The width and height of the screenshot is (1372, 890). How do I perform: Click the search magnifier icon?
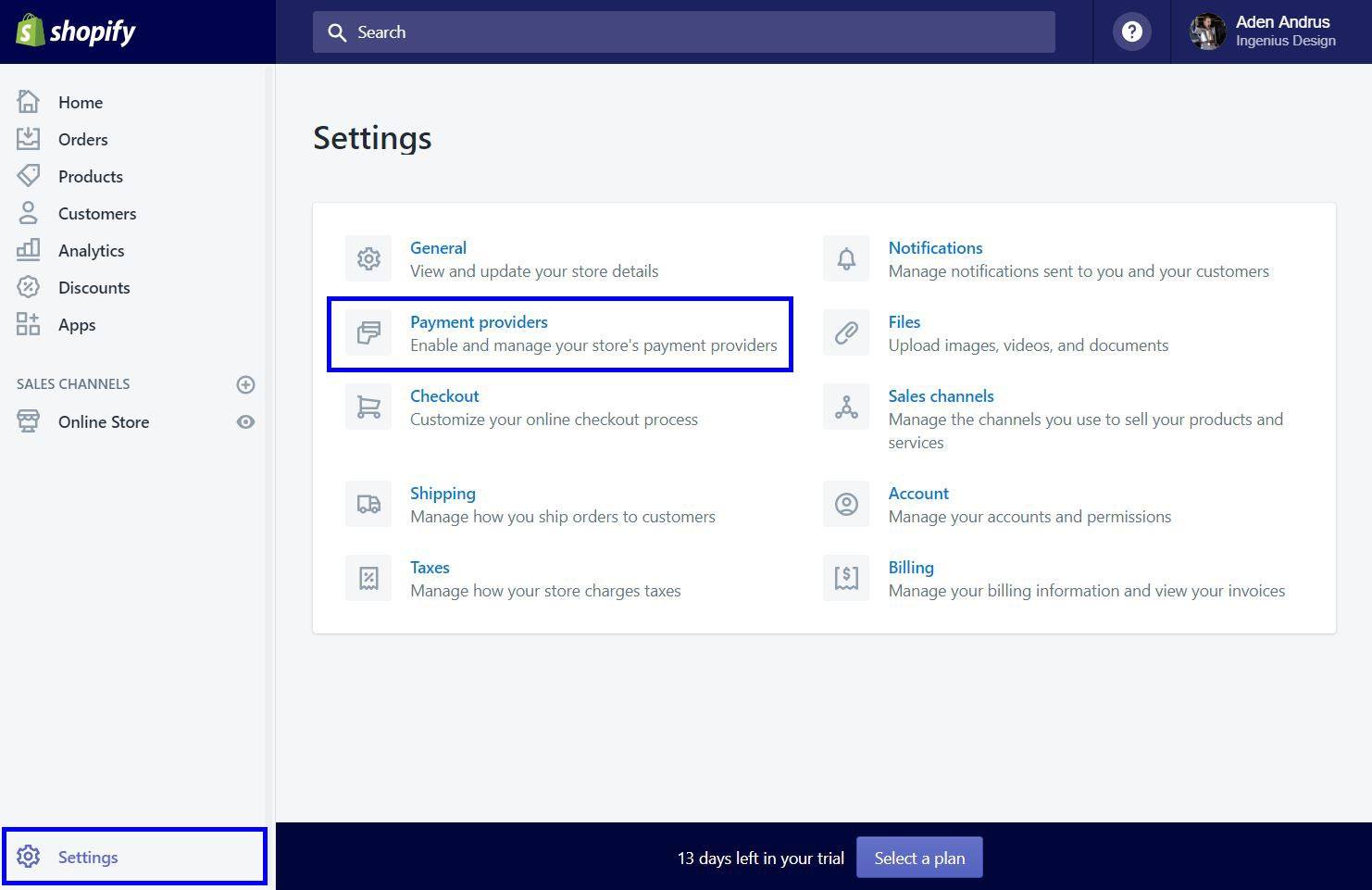pos(337,32)
